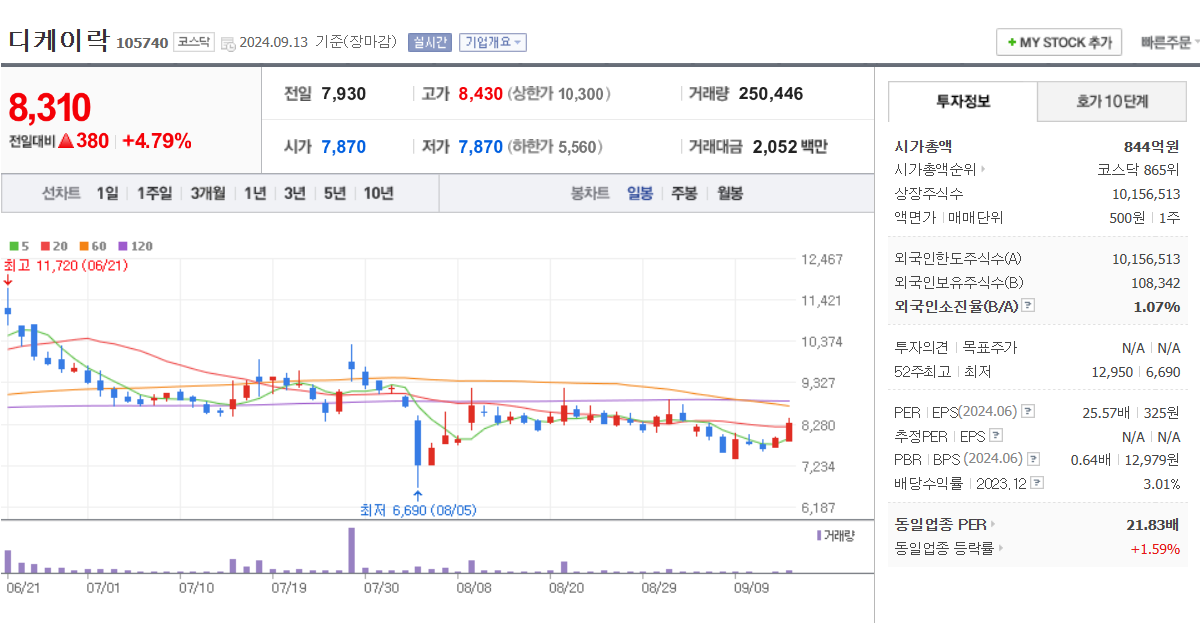The width and height of the screenshot is (1200, 623).
Task: Click the purple 거래량 volume legend
Action: point(836,536)
